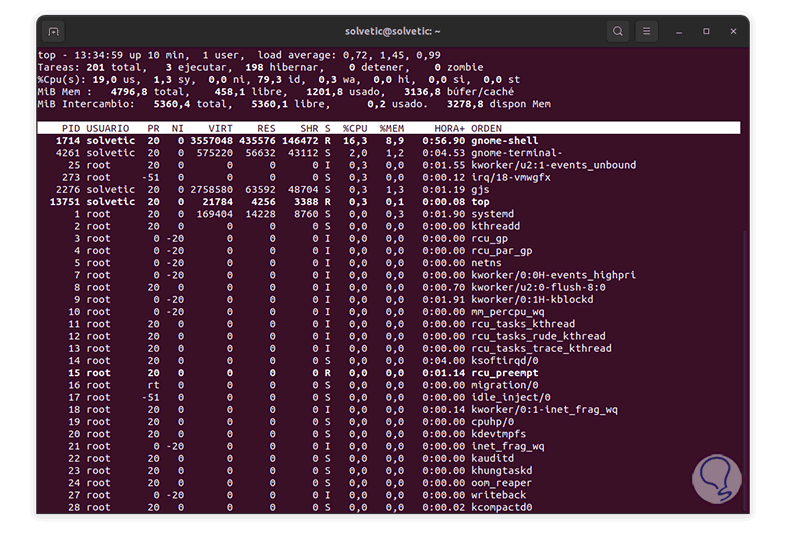Click the USUARIO column header
The height and width of the screenshot is (533, 786).
(108, 128)
